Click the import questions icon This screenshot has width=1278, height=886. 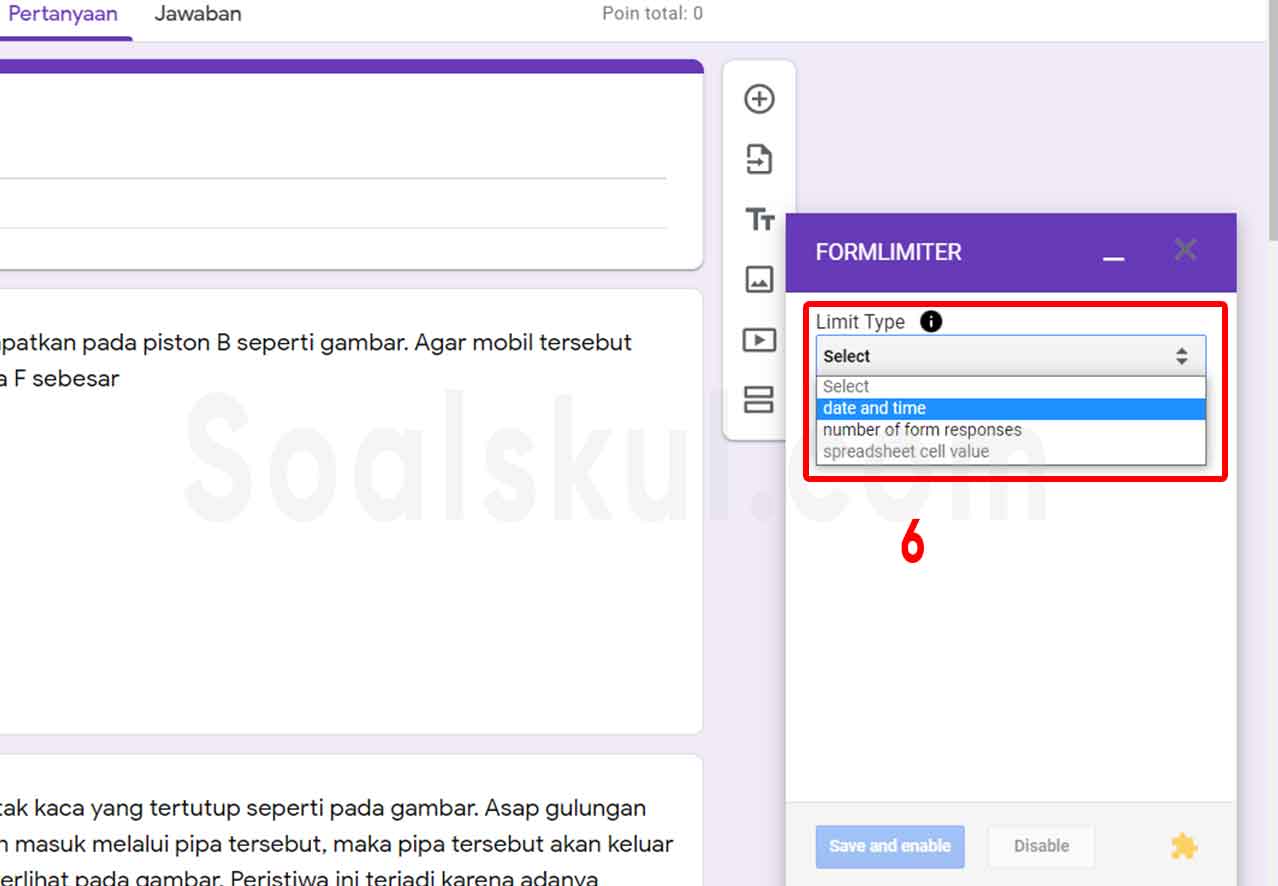[x=759, y=159]
